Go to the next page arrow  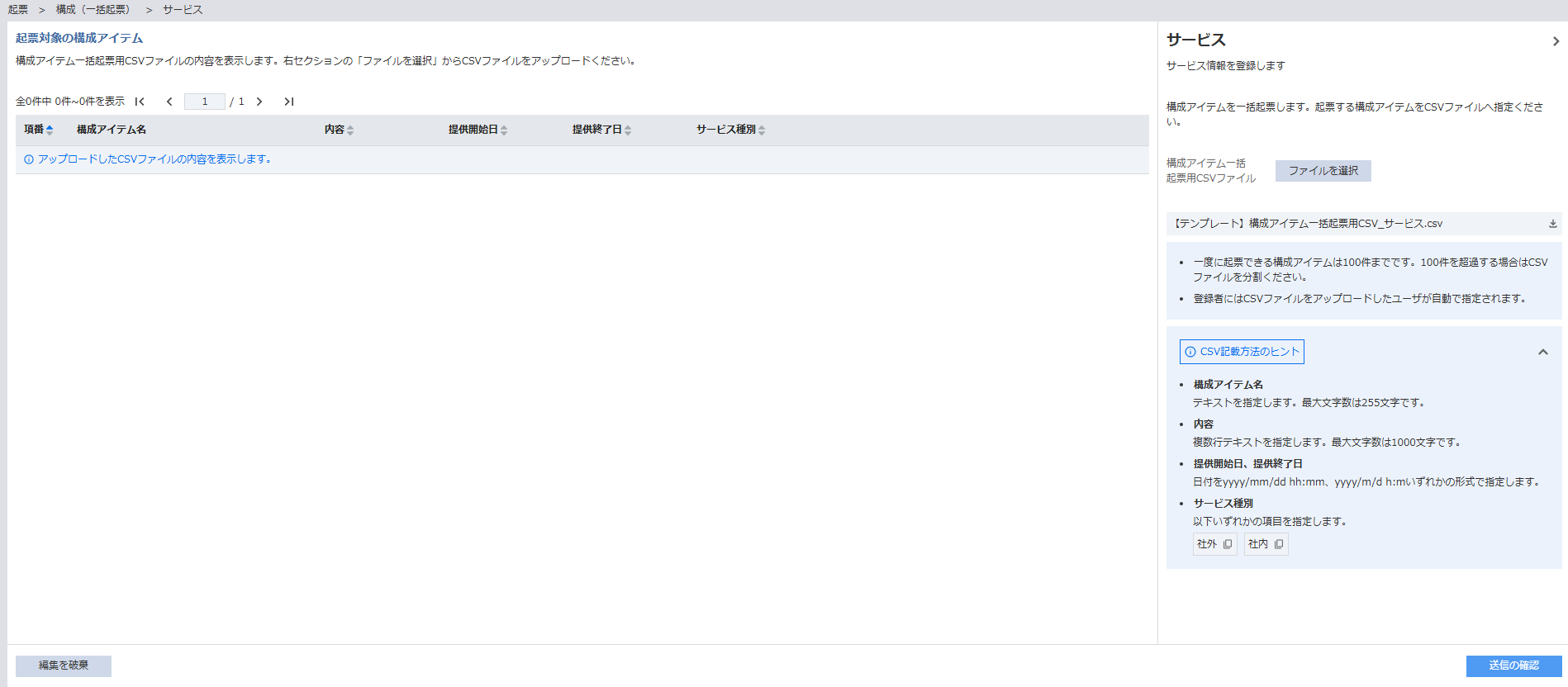tap(259, 102)
